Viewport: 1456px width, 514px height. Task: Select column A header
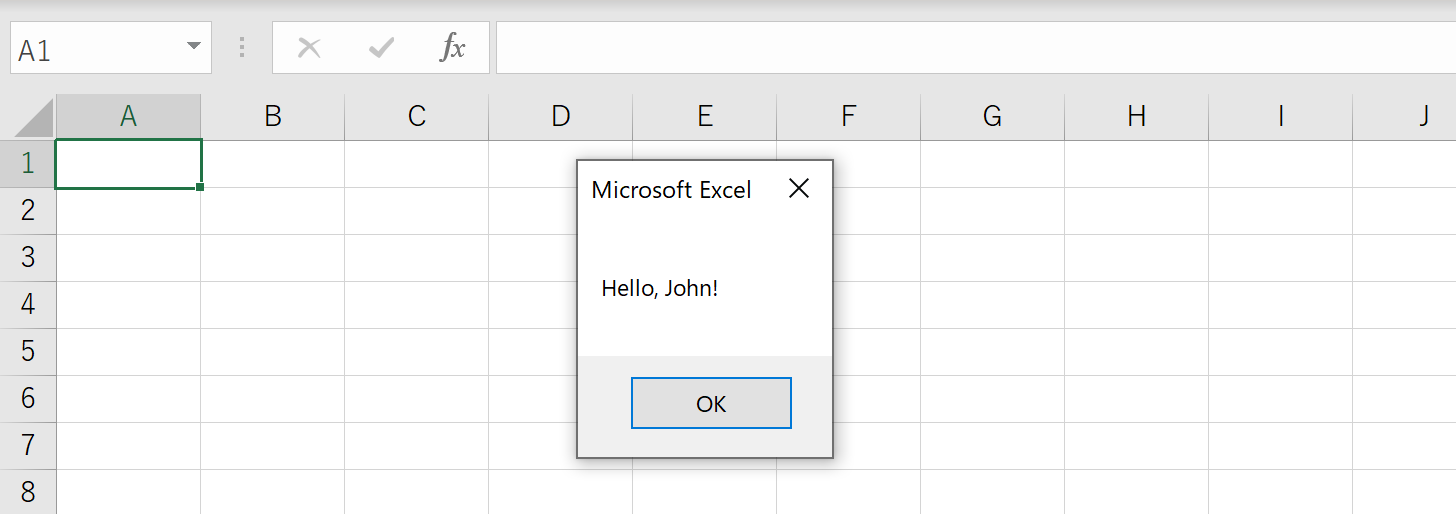[x=129, y=117]
